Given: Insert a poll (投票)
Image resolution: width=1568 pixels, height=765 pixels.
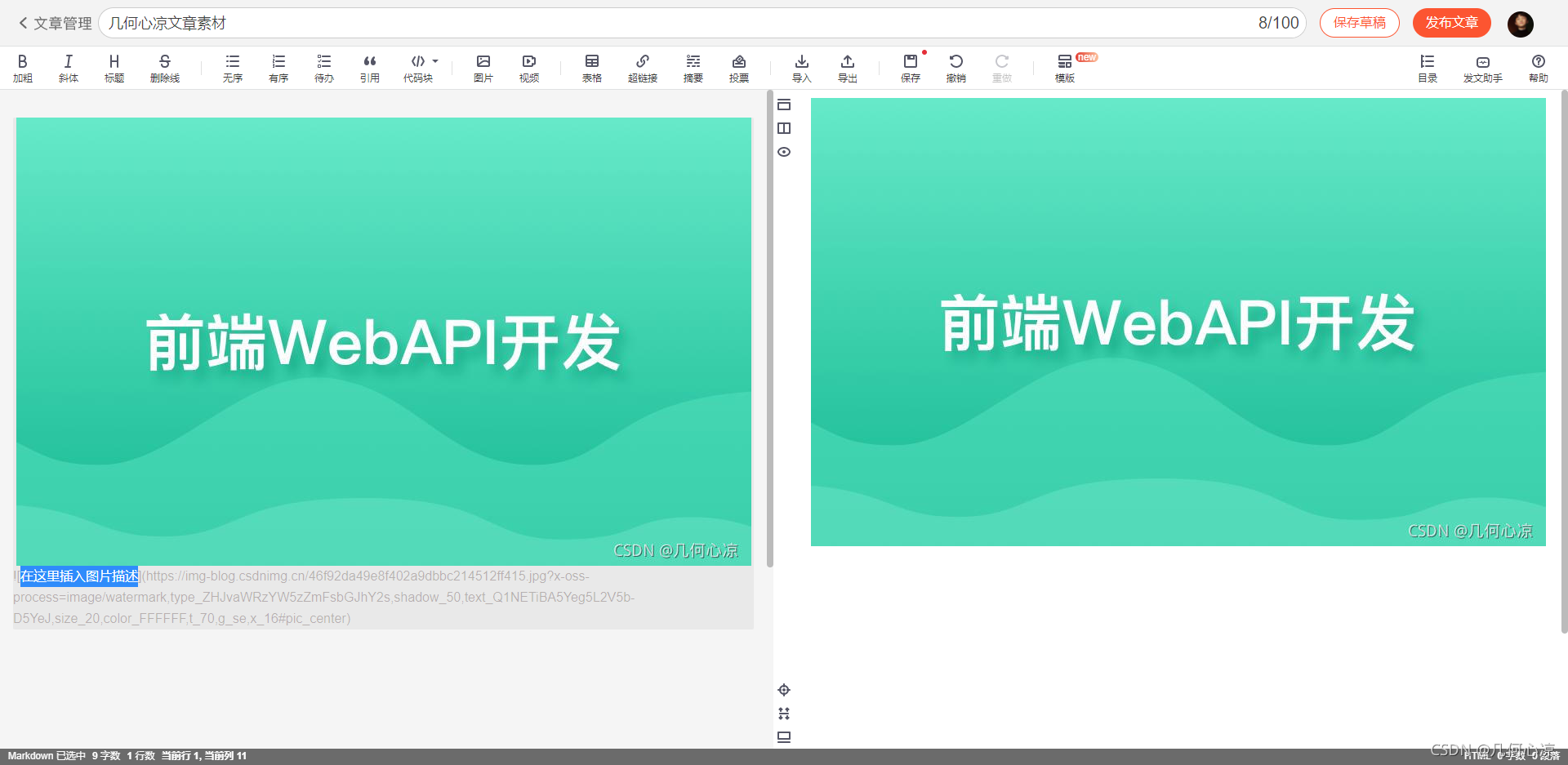Looking at the screenshot, I should click(739, 68).
